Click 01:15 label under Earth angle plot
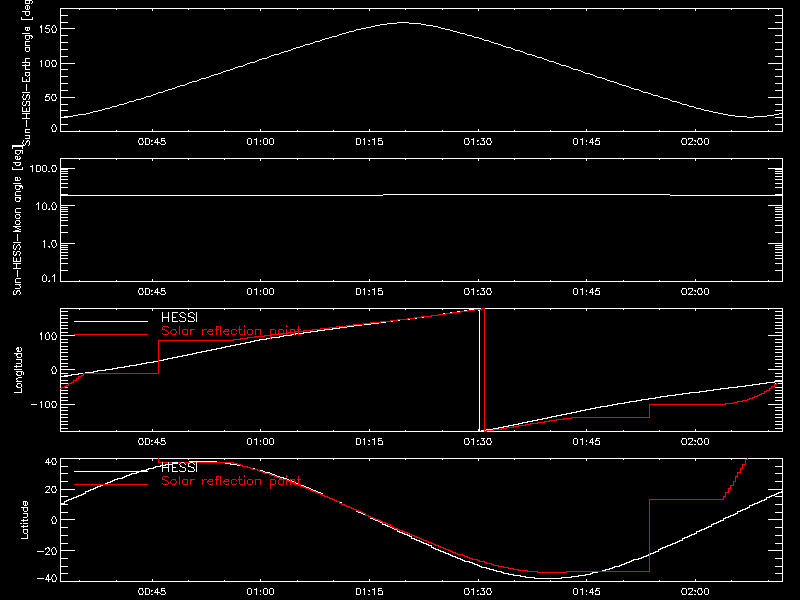Image resolution: width=800 pixels, height=600 pixels. [x=369, y=142]
